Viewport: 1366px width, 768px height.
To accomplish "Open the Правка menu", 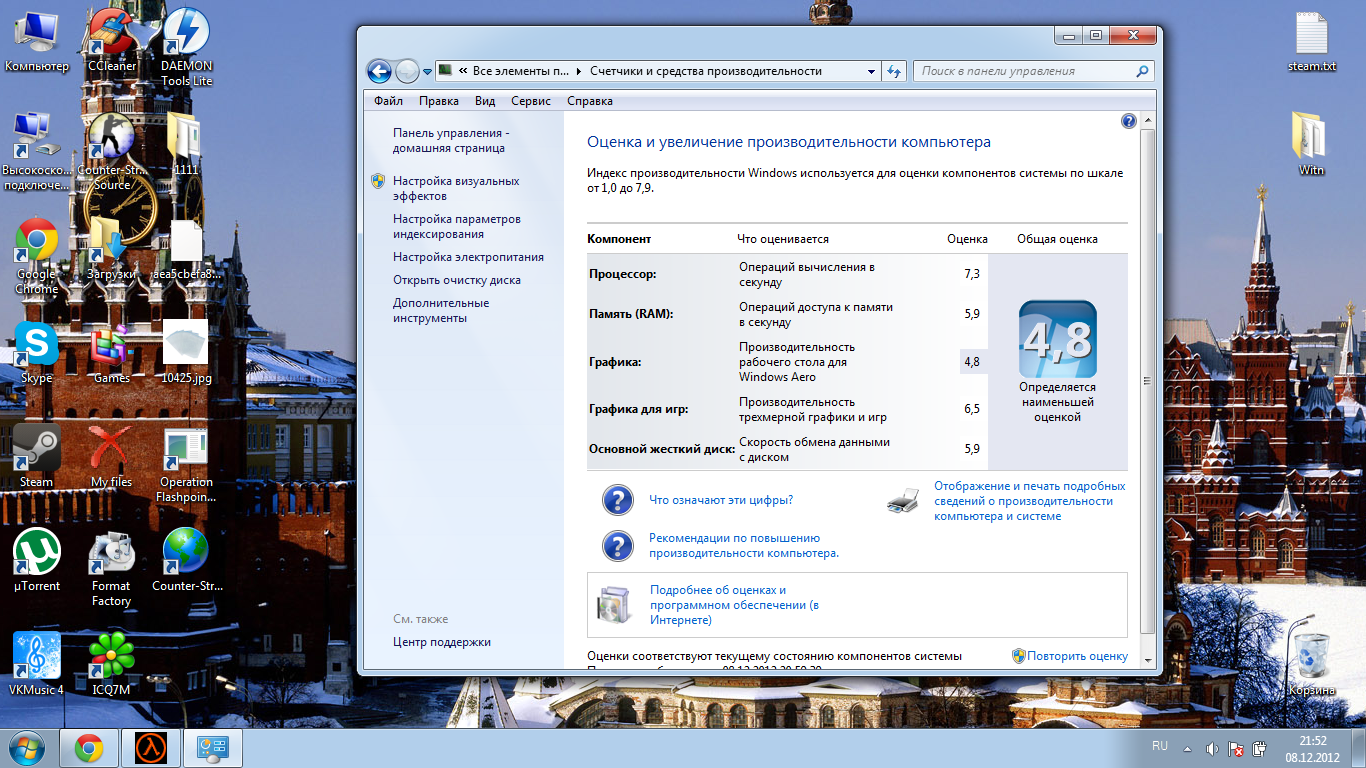I will [439, 101].
